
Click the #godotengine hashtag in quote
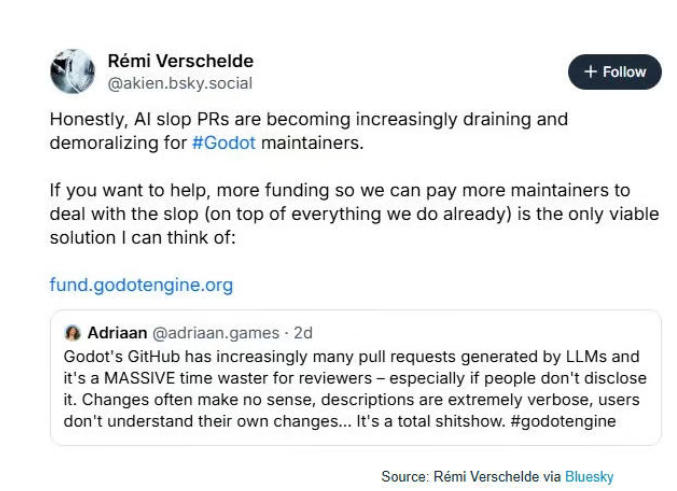562,421
